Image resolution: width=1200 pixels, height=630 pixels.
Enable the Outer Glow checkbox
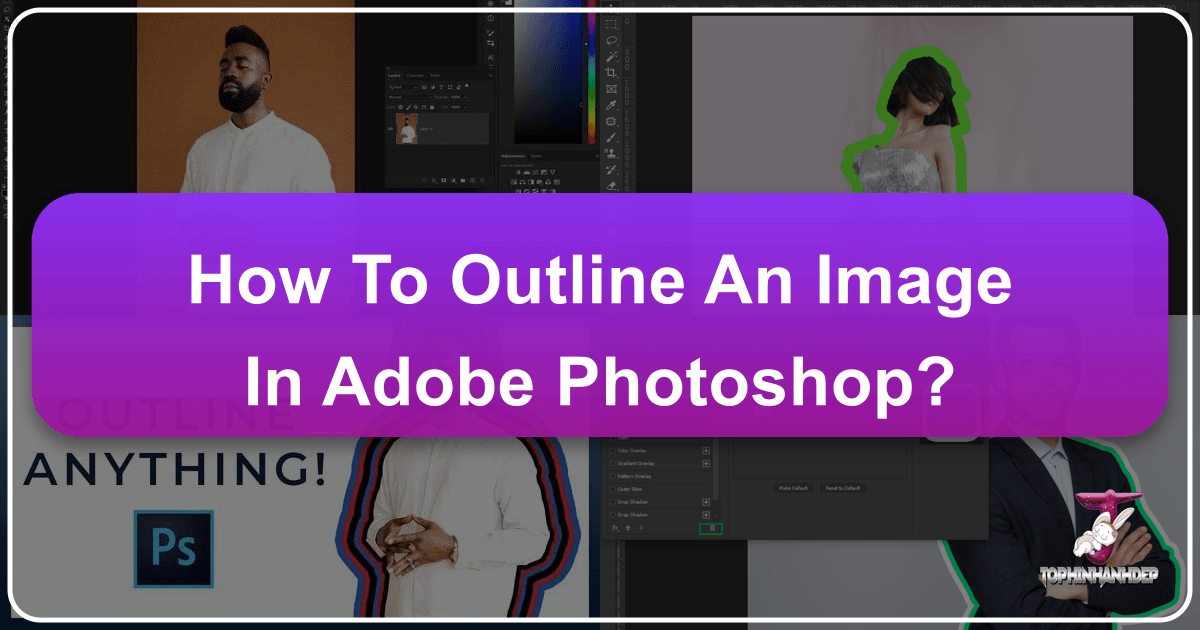point(614,489)
